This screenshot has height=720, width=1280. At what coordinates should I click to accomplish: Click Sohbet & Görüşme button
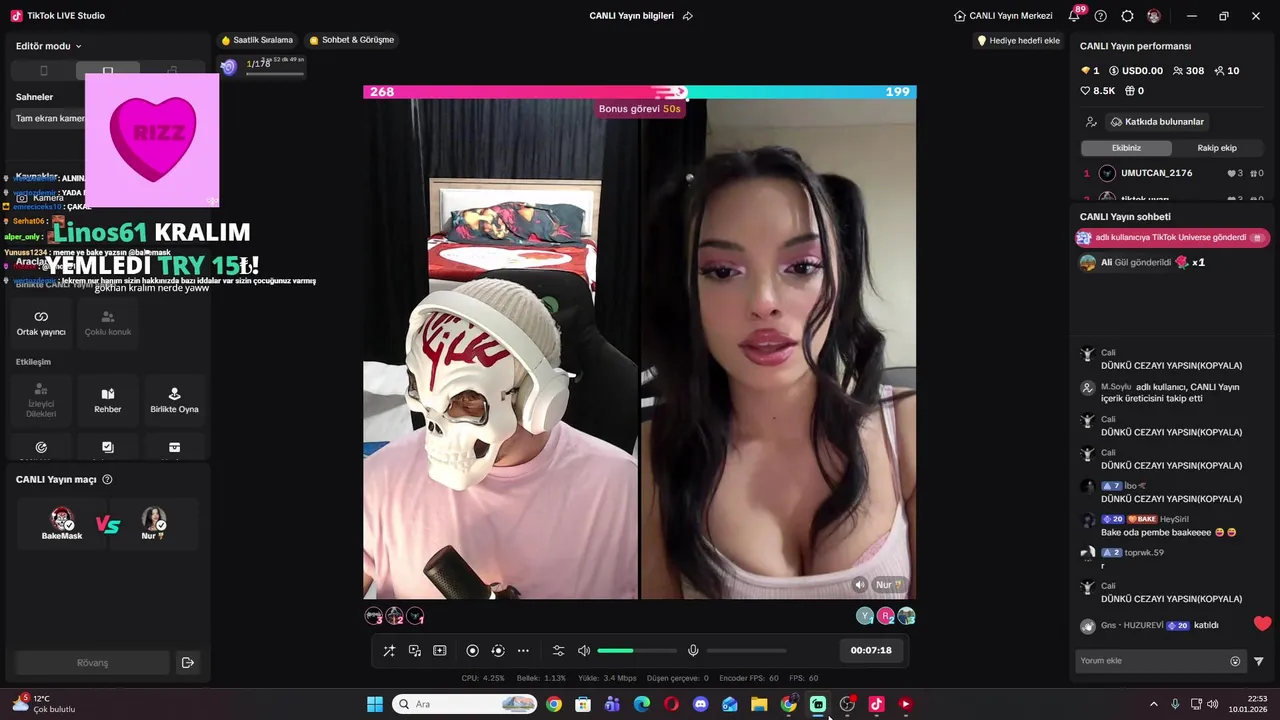click(352, 40)
